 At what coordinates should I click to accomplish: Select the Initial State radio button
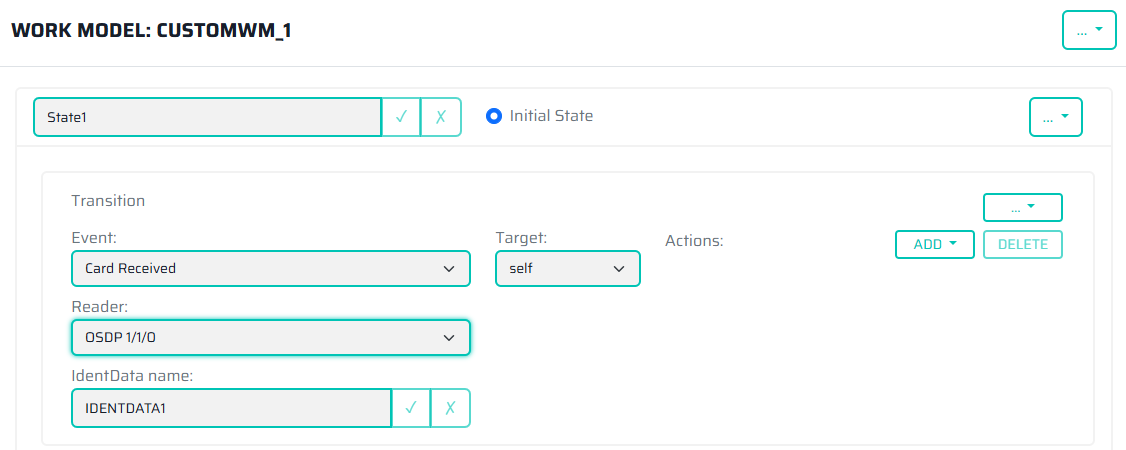(493, 116)
